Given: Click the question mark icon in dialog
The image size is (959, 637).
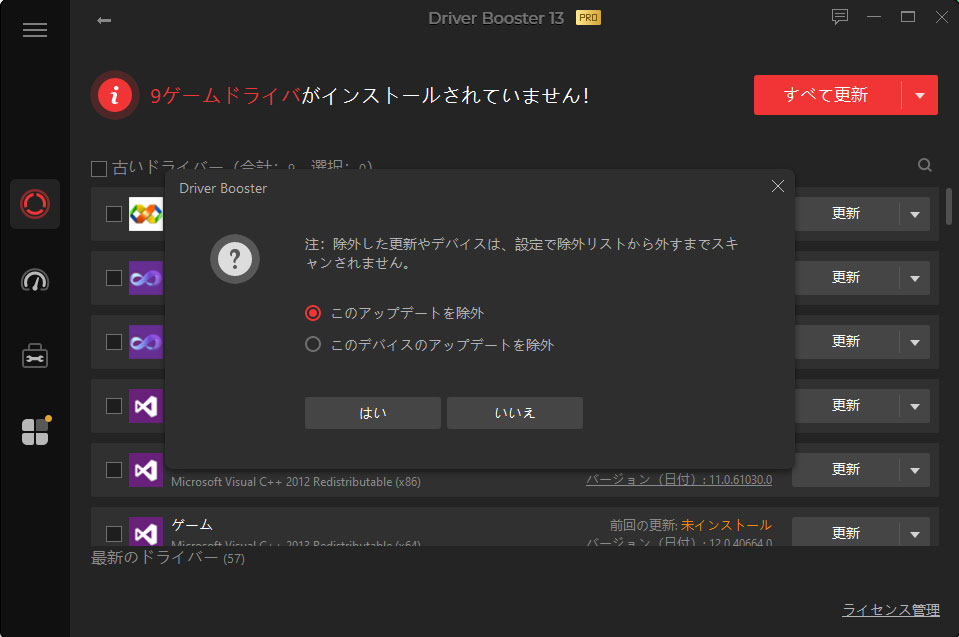Looking at the screenshot, I should 235,259.
